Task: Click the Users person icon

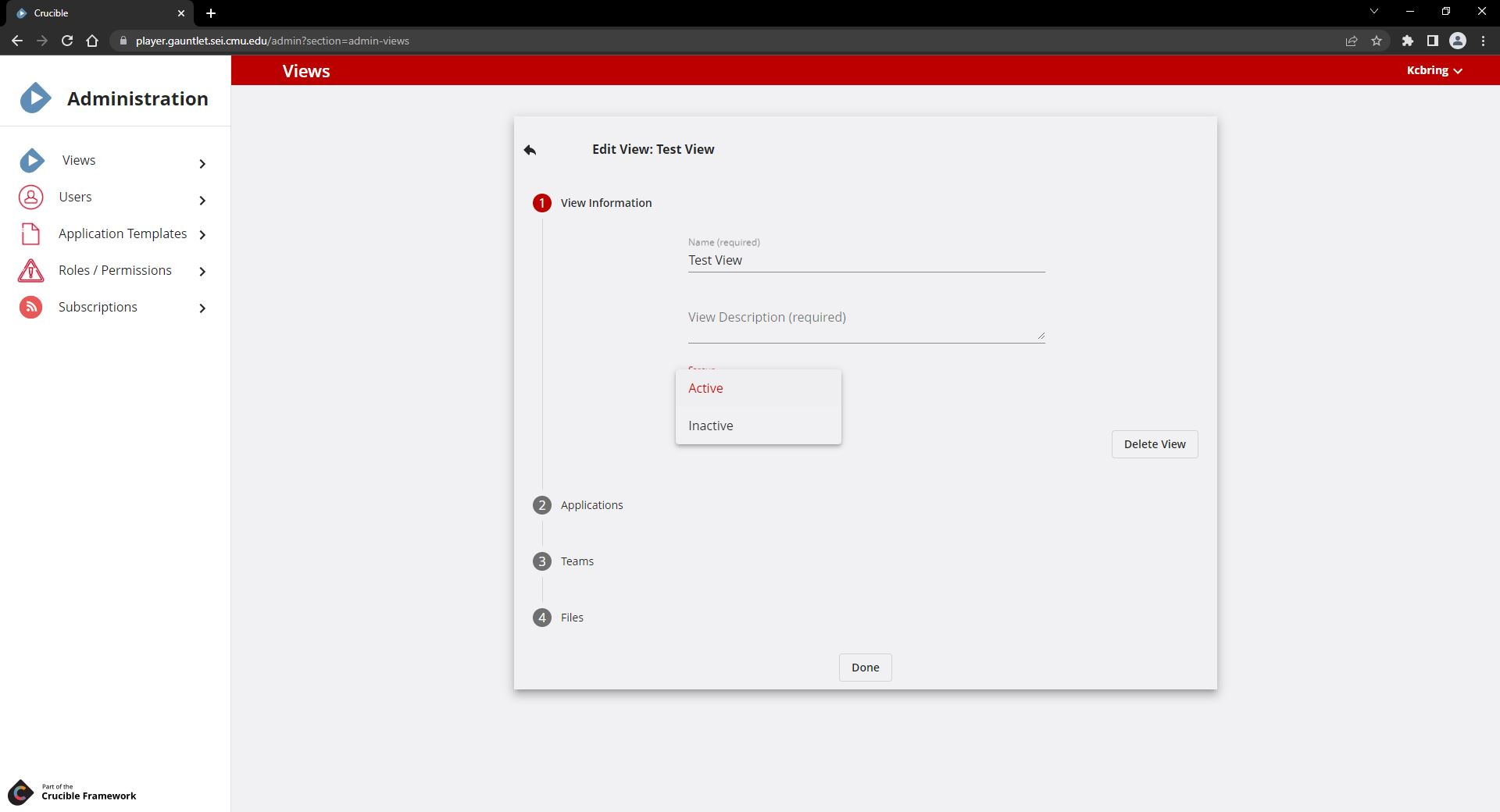Action: tap(31, 198)
